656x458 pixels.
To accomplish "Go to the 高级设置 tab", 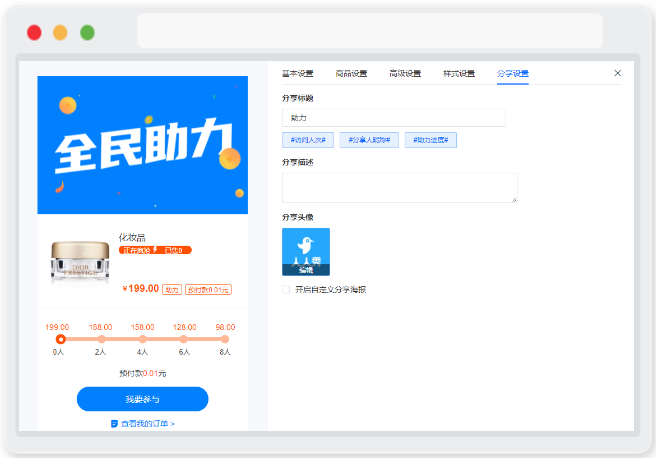I will (405, 74).
